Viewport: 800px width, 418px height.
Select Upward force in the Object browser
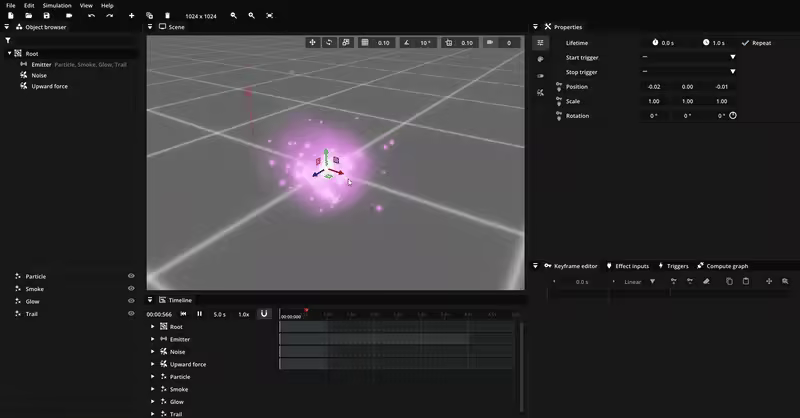(x=48, y=86)
